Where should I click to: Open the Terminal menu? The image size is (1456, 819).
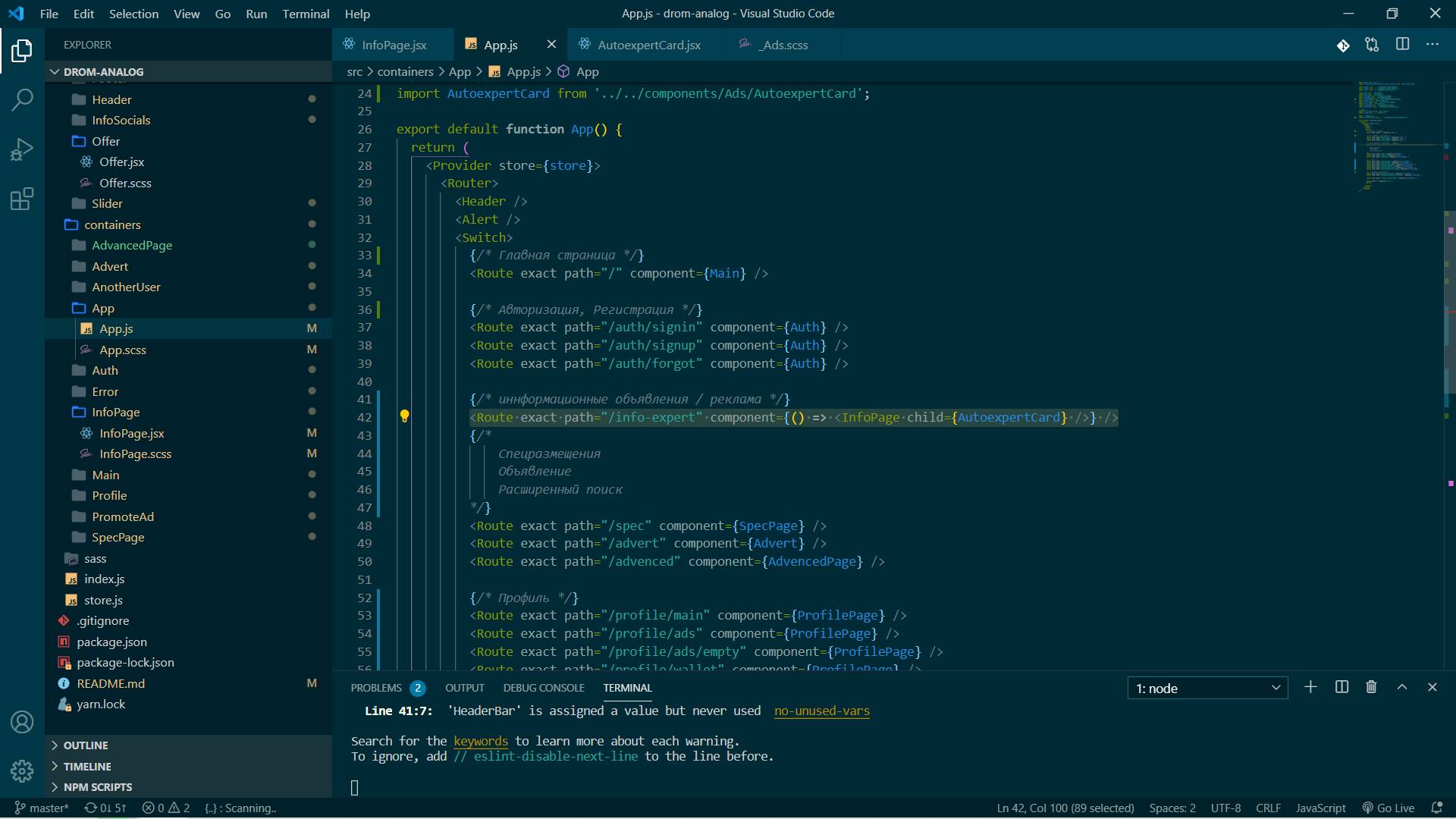[x=306, y=14]
